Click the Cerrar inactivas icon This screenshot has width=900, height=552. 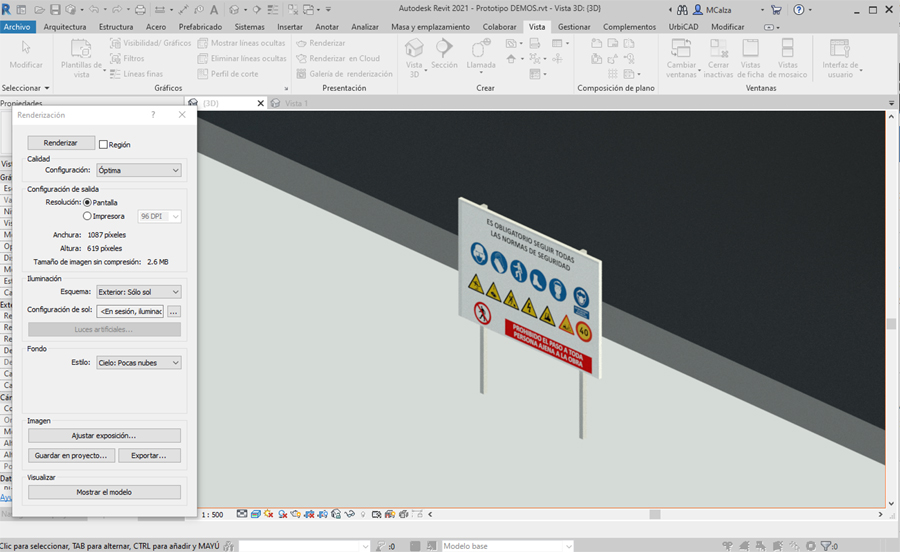click(x=718, y=49)
